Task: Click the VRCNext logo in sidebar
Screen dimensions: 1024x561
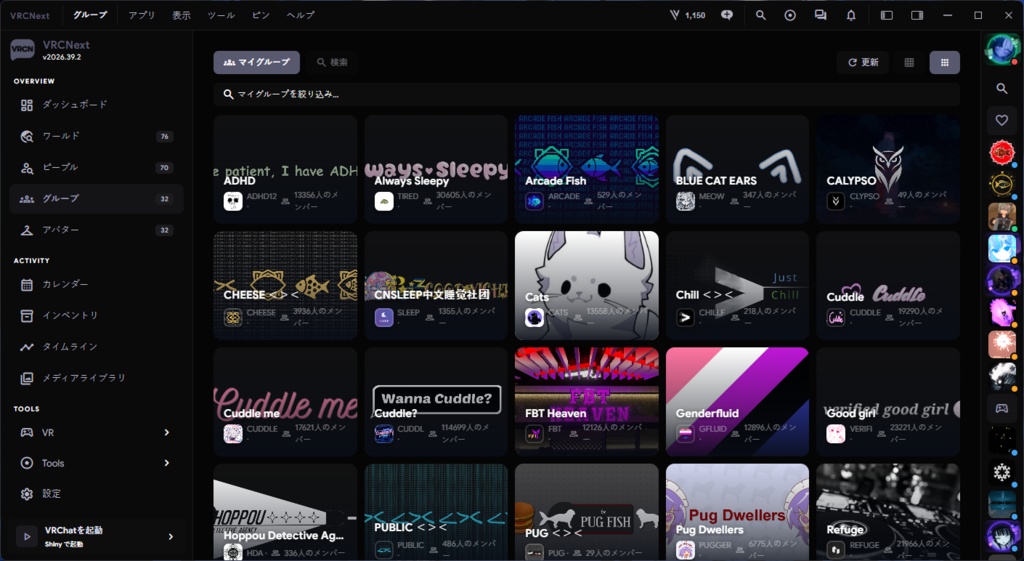Action: tap(22, 50)
